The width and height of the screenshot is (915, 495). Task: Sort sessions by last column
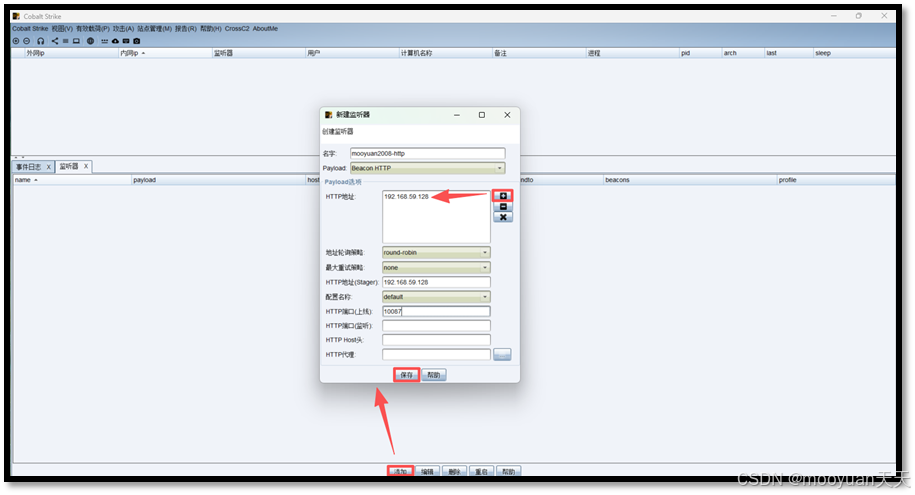tap(788, 53)
